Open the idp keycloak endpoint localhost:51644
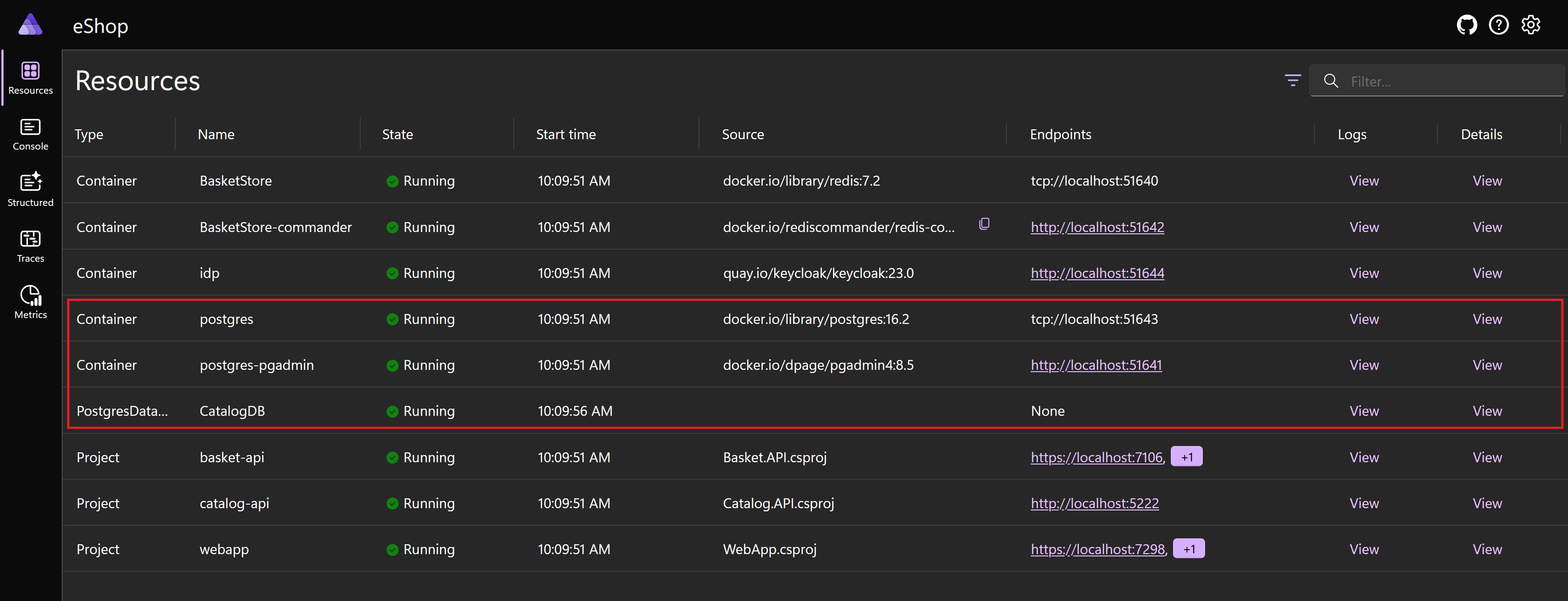 point(1097,273)
